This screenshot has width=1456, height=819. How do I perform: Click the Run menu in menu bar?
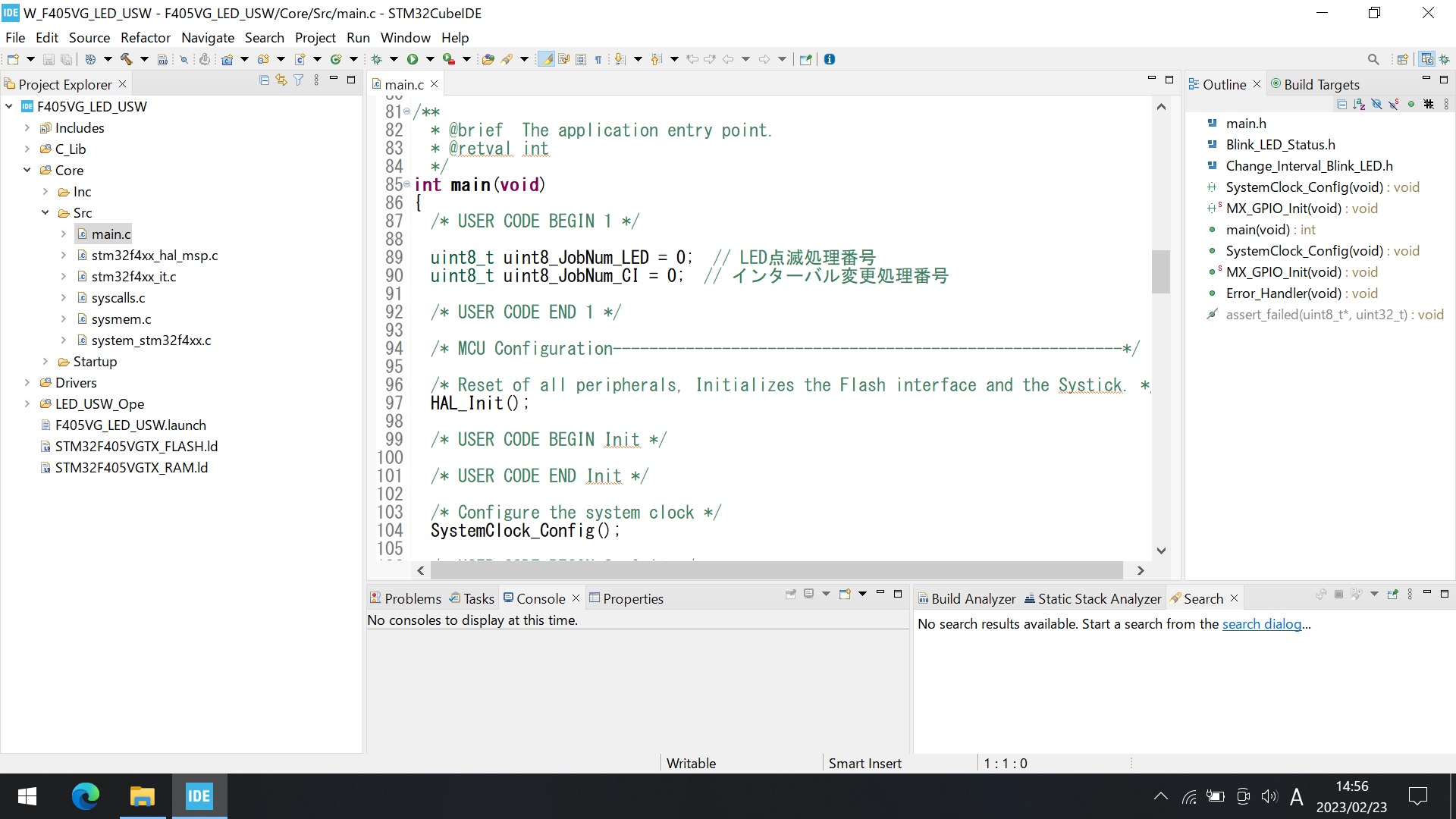357,38
